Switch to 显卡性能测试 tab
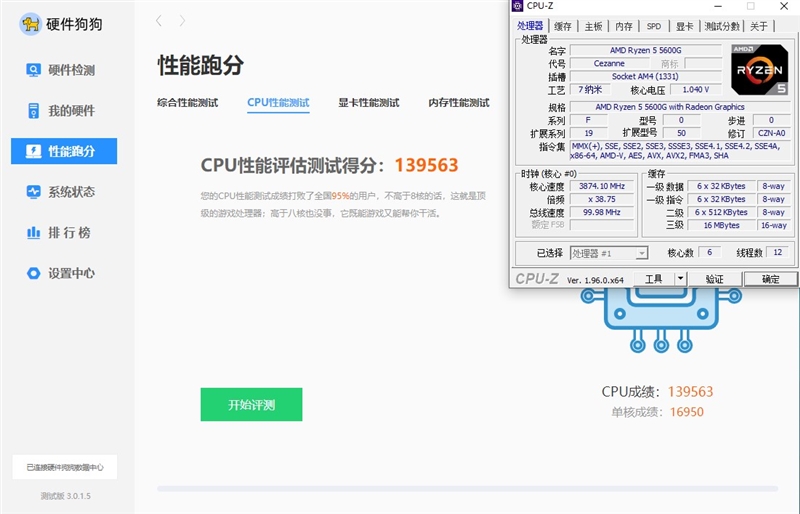Viewport: 800px width, 514px height. 368,103
